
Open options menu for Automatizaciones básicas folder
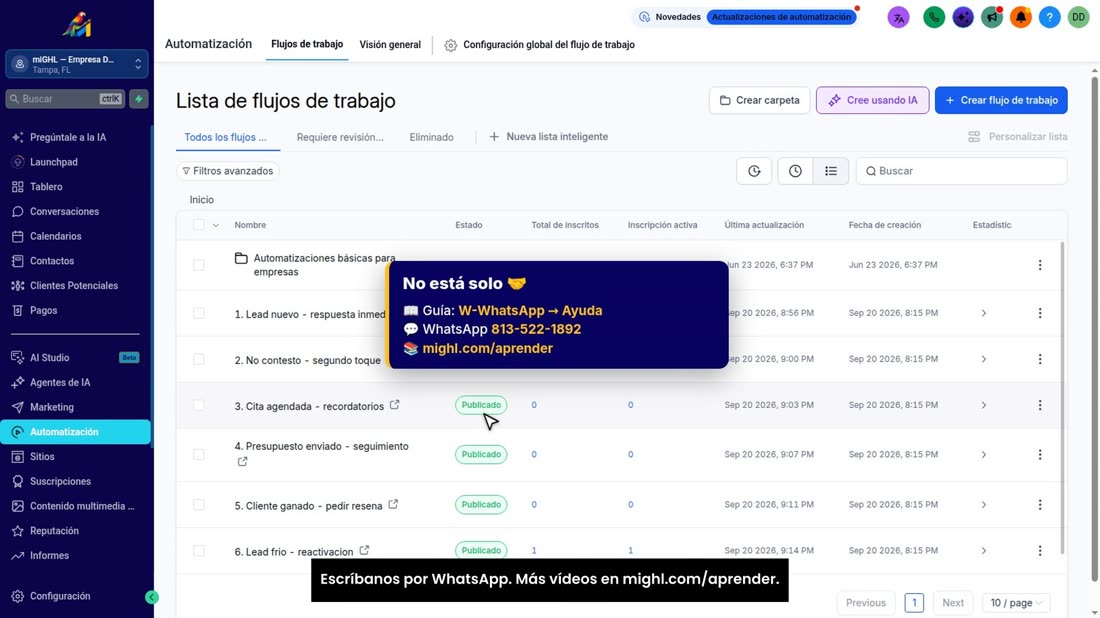(x=1040, y=265)
